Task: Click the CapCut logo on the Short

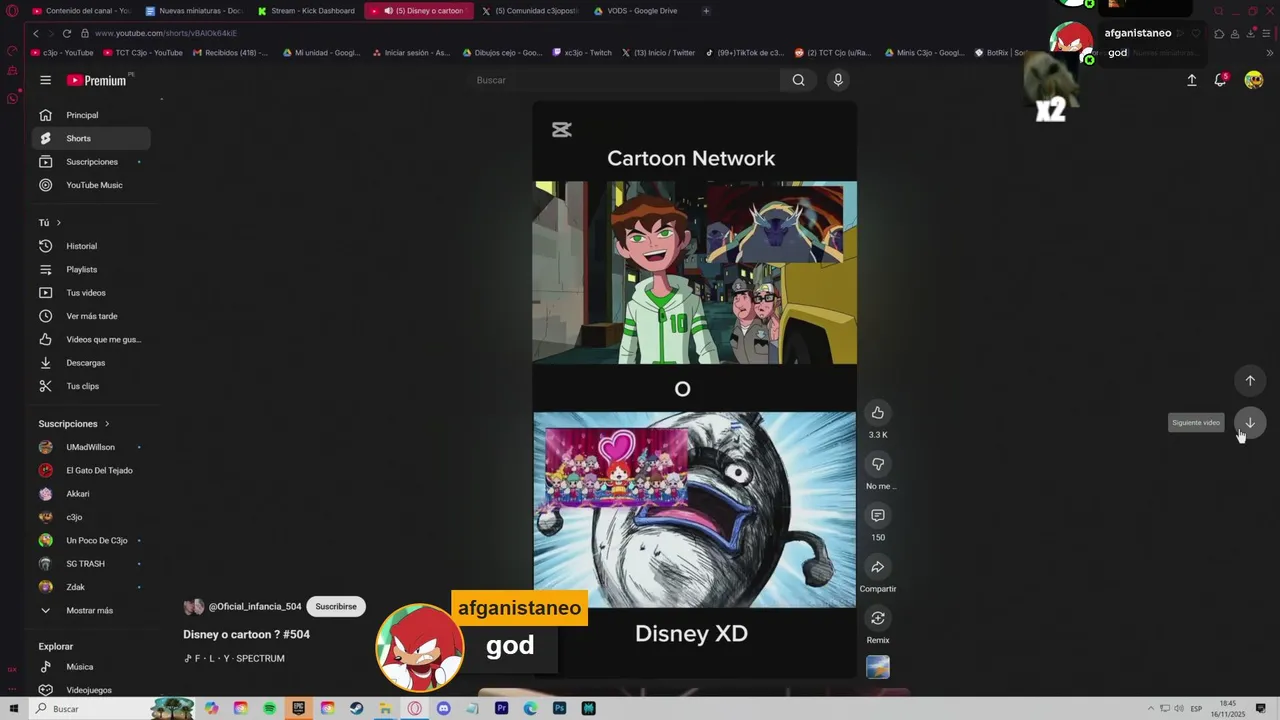Action: pyautogui.click(x=562, y=129)
